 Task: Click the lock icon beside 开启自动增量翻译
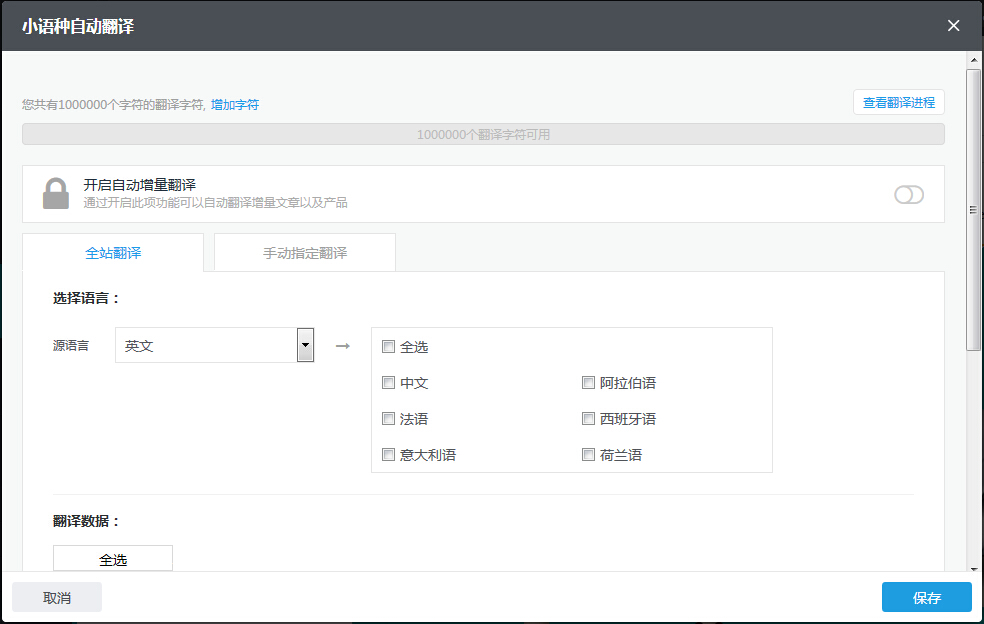pos(56,193)
